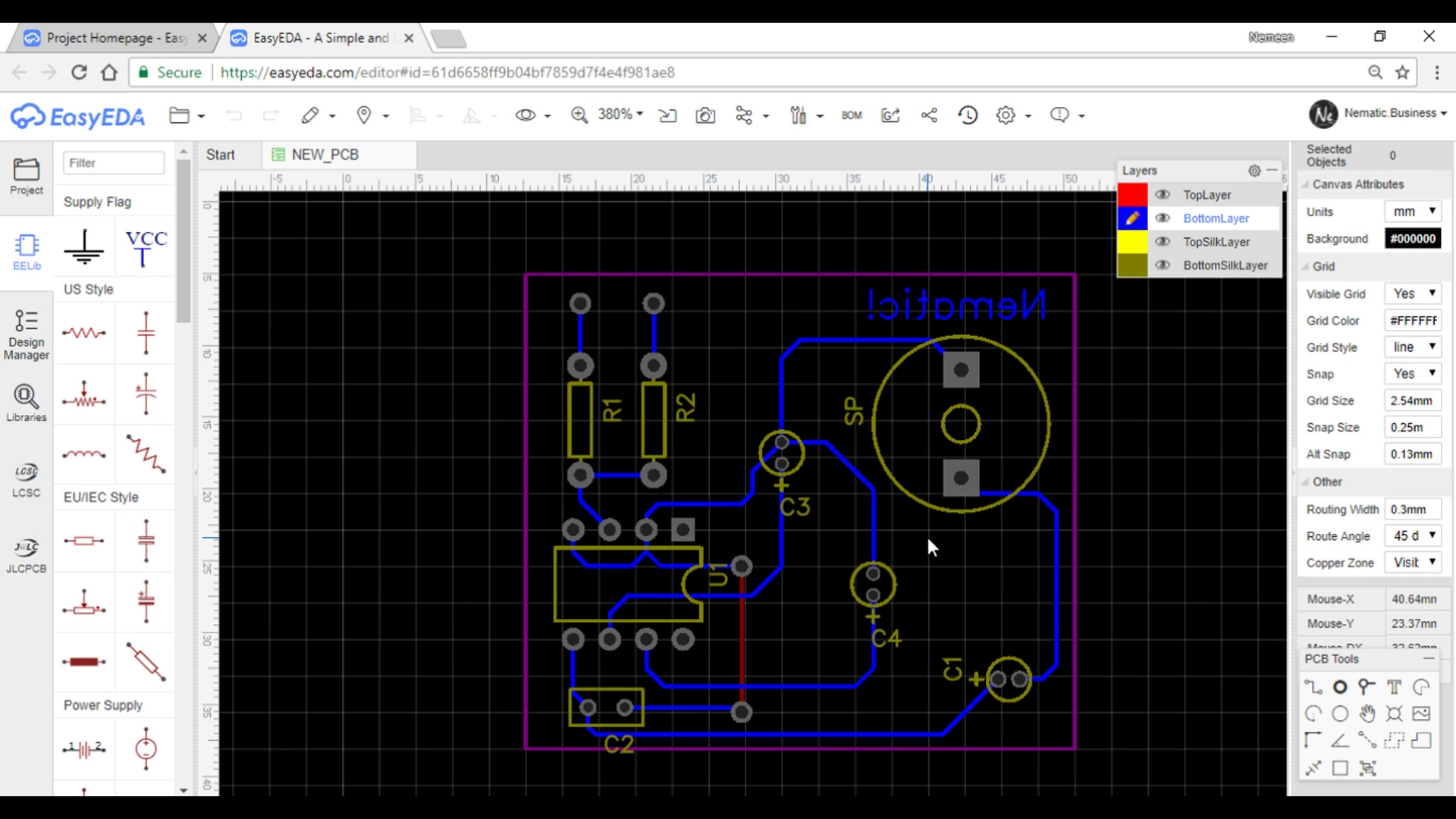Image resolution: width=1456 pixels, height=819 pixels.
Task: Select the EasyEDA editor browser tab
Action: (x=322, y=38)
